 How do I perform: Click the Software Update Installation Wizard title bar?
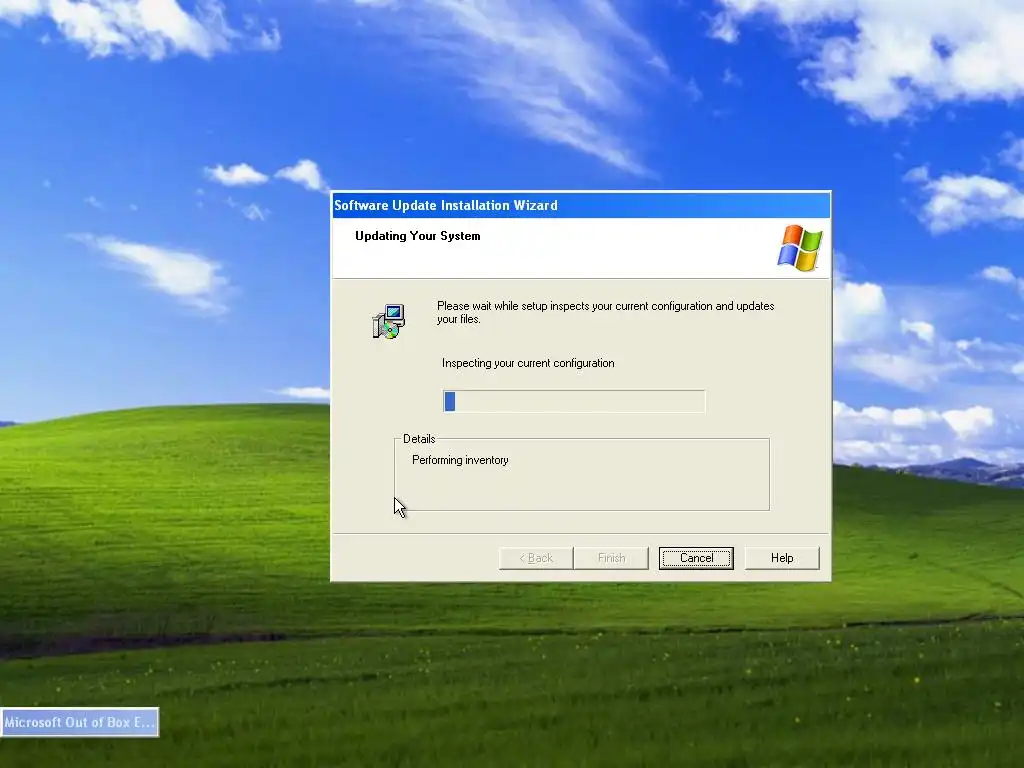coord(581,205)
